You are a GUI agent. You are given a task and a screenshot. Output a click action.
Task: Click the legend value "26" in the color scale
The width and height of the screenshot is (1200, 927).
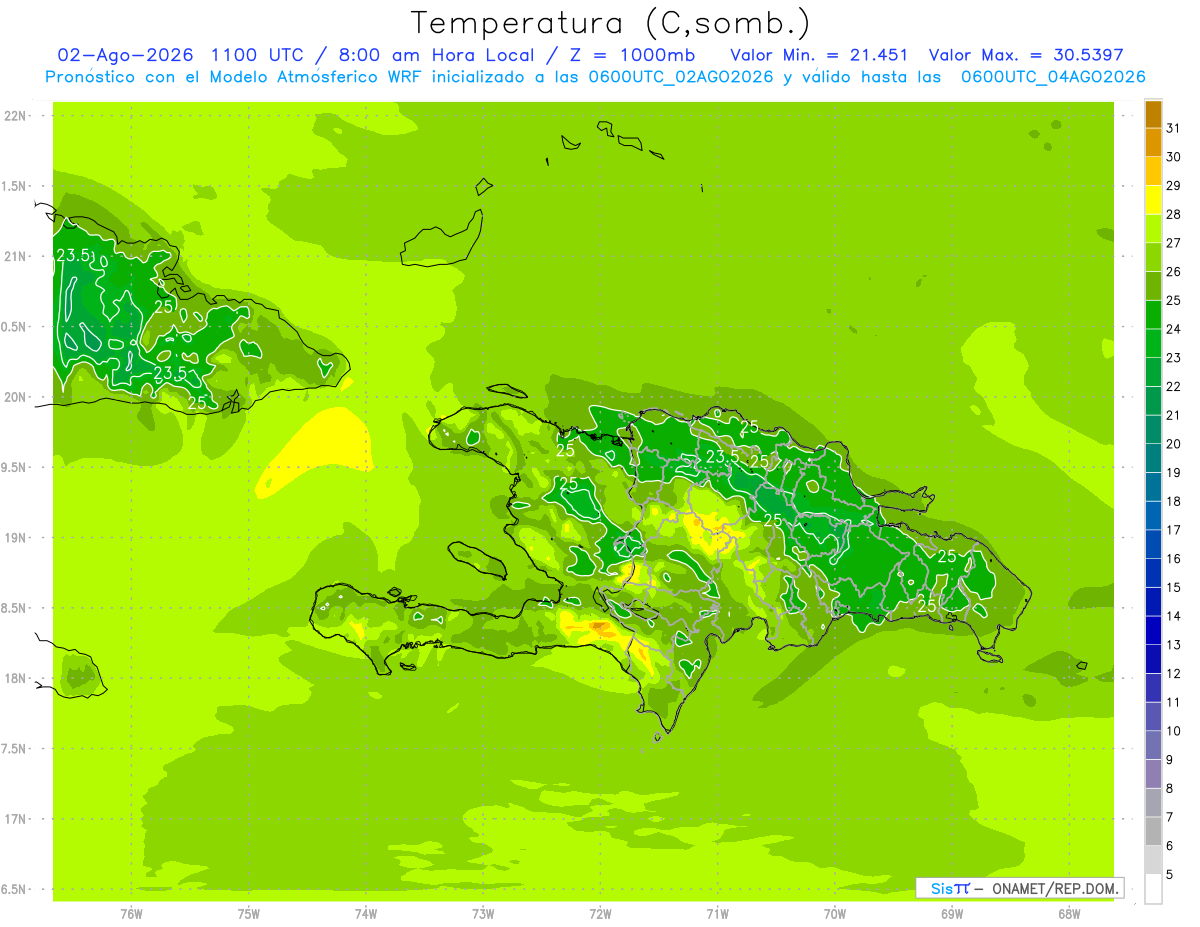click(x=1173, y=272)
